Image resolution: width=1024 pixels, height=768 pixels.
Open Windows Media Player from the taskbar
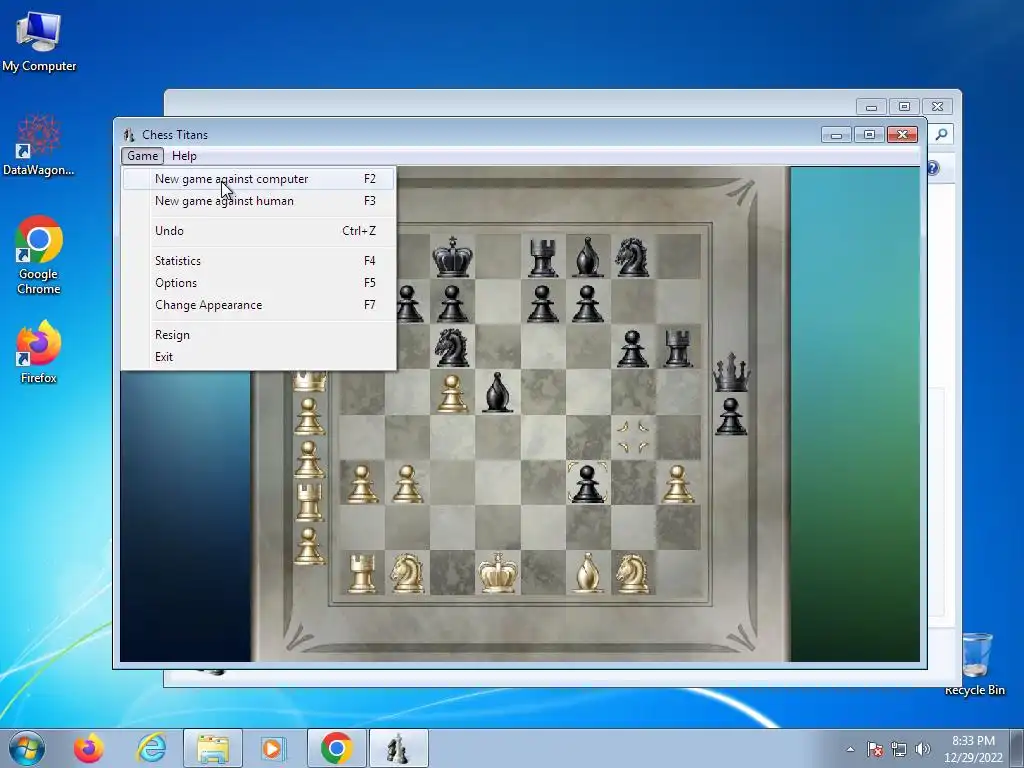(273, 748)
